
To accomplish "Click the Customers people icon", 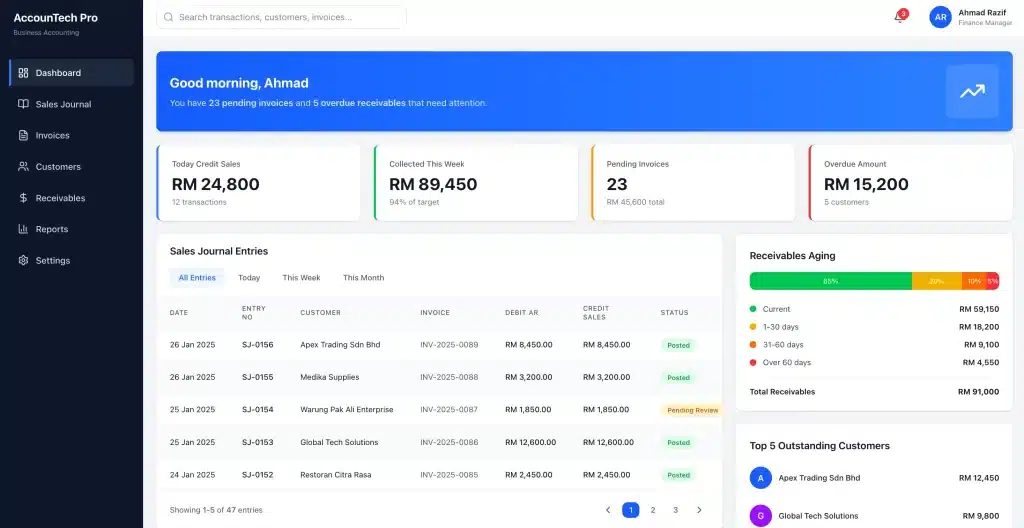I will [x=24, y=167].
